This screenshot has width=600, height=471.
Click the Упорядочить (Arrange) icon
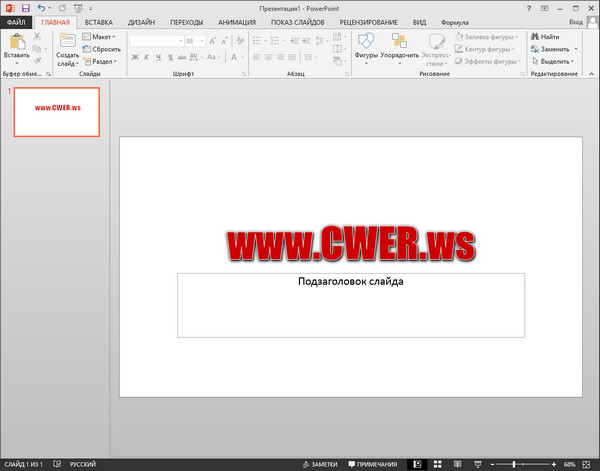coord(399,41)
